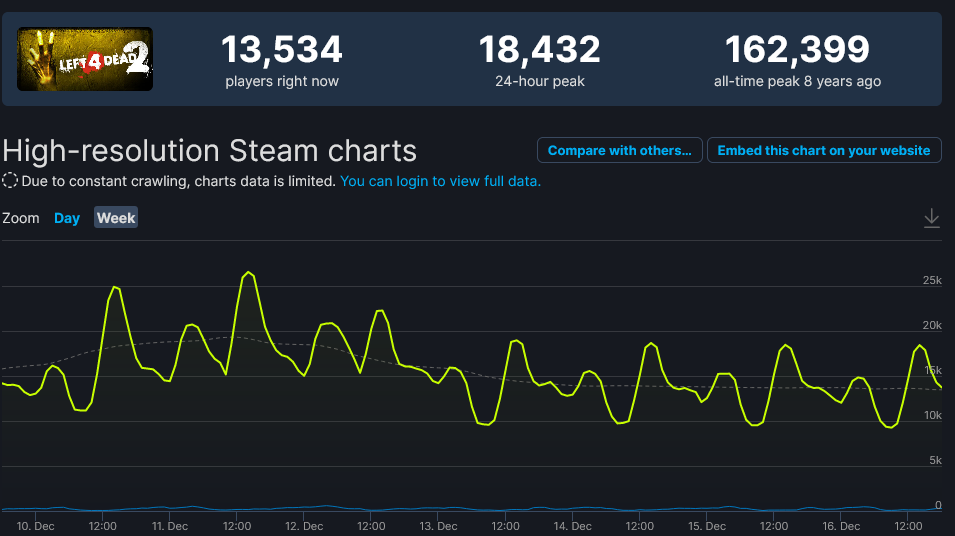This screenshot has width=955, height=536.
Task: Click the players right now caption
Action: tap(282, 82)
